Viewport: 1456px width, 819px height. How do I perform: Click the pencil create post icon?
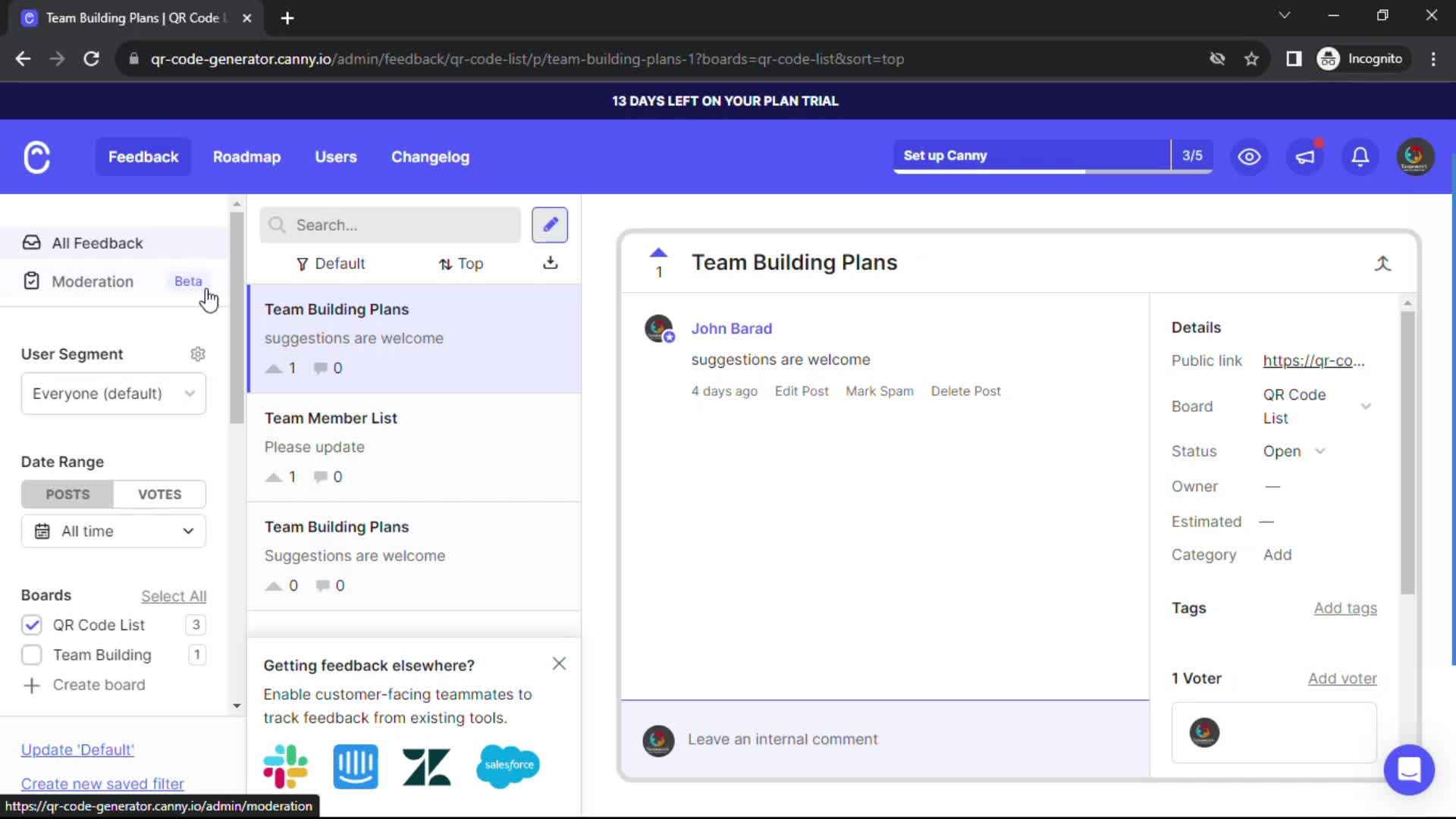pos(550,224)
